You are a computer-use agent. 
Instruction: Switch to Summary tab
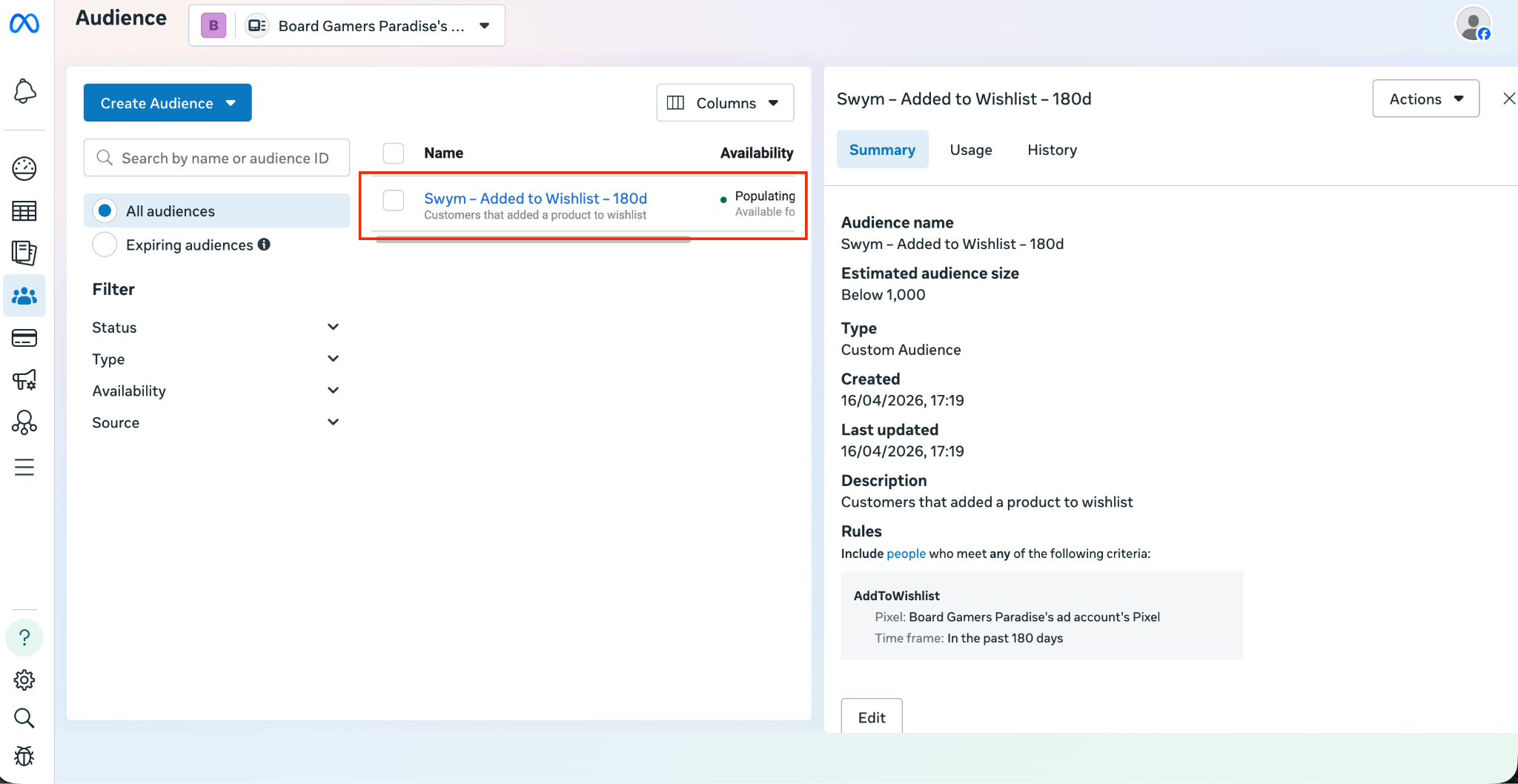click(x=882, y=150)
